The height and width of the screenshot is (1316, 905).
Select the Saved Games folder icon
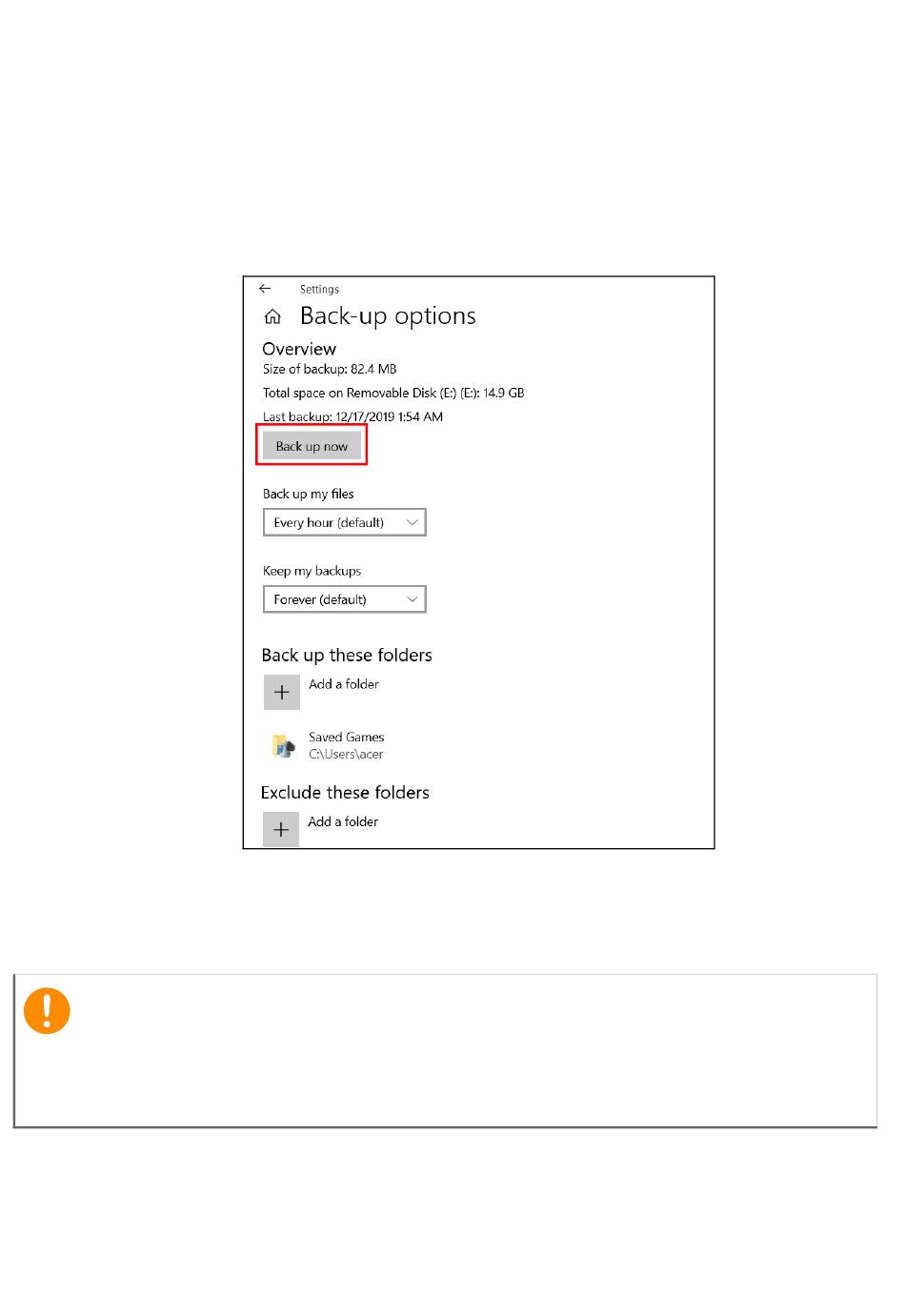[x=283, y=745]
